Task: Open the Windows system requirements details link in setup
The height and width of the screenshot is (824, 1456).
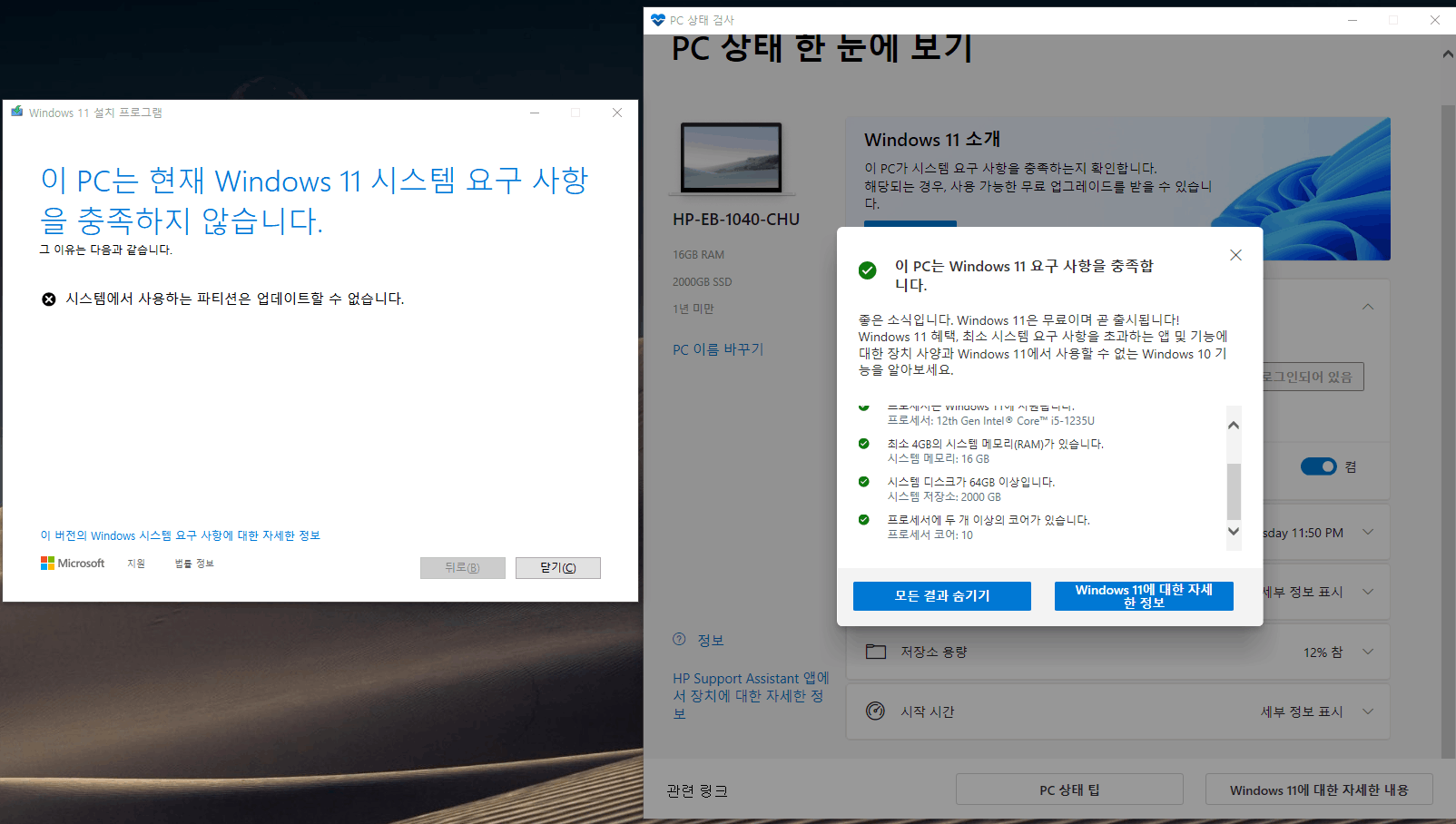Action: tap(181, 535)
